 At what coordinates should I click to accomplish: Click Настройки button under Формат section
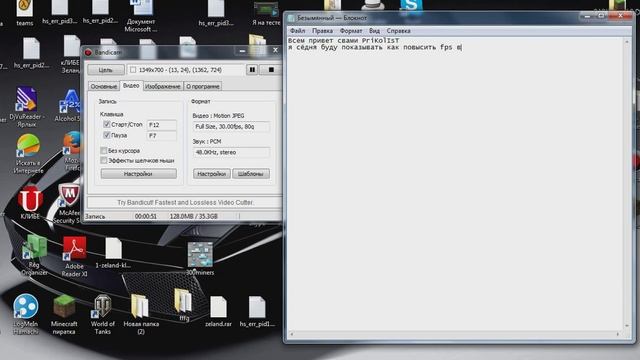211,174
